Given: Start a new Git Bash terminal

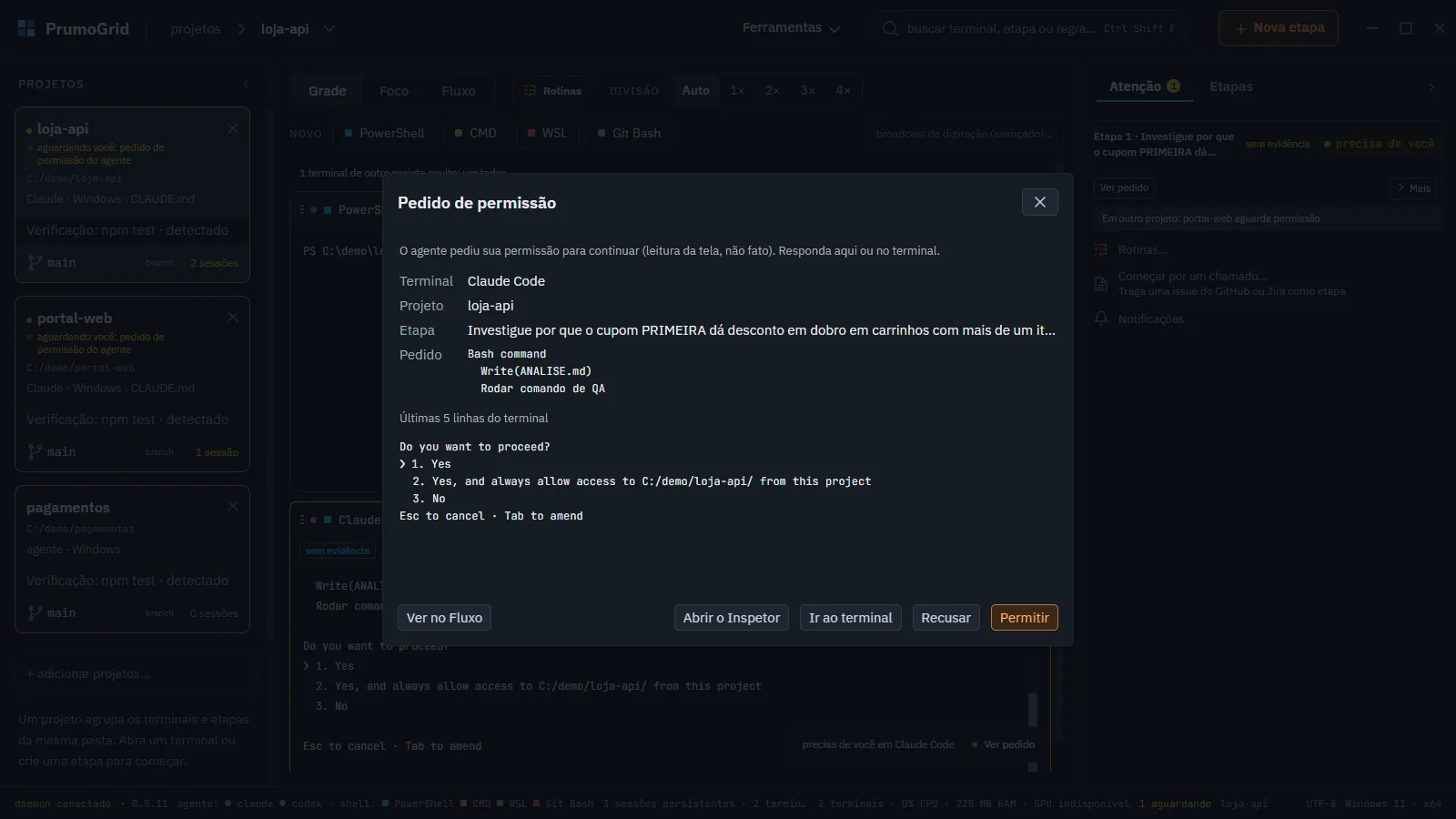Looking at the screenshot, I should [x=629, y=133].
